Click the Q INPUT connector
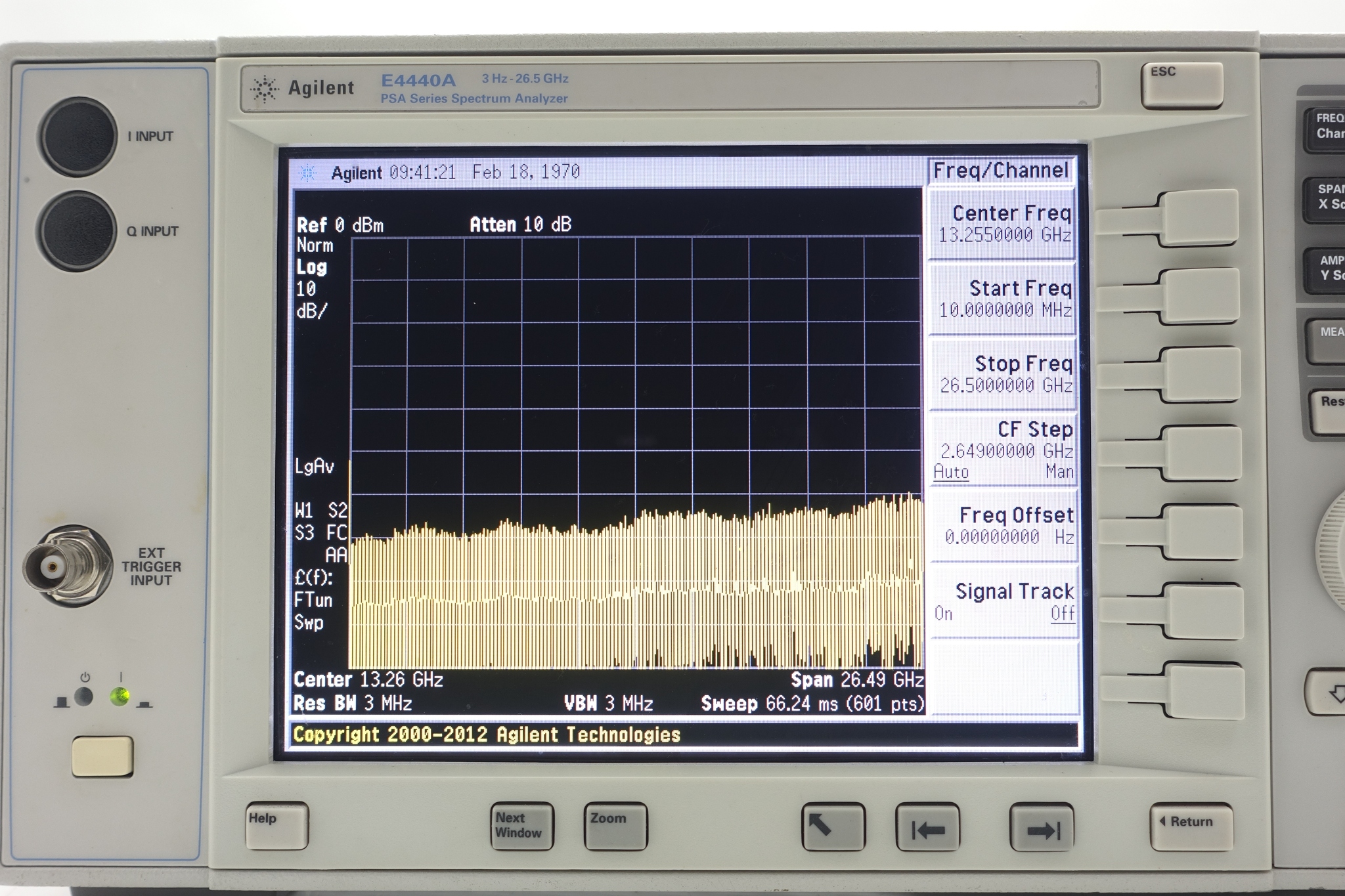Viewport: 1345px width, 896px height. [x=78, y=231]
